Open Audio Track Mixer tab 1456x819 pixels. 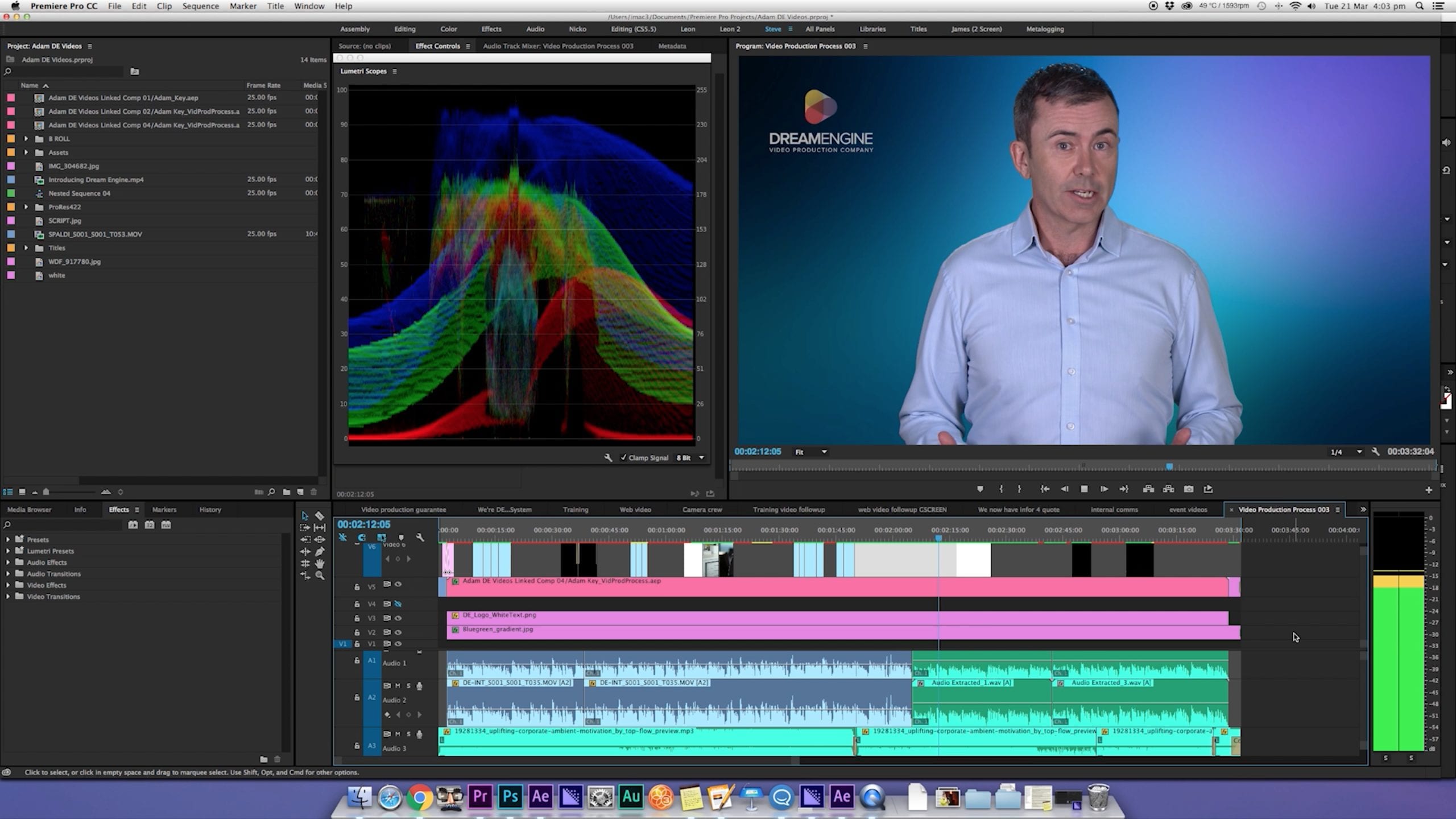(557, 46)
